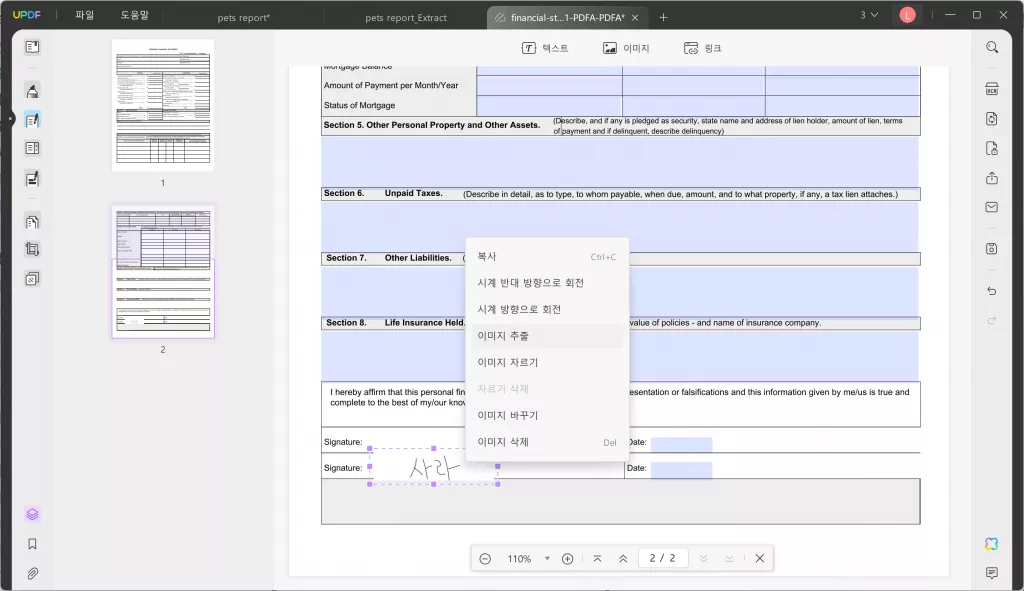
Task: Click the UPDF logo
Action: click(27, 15)
